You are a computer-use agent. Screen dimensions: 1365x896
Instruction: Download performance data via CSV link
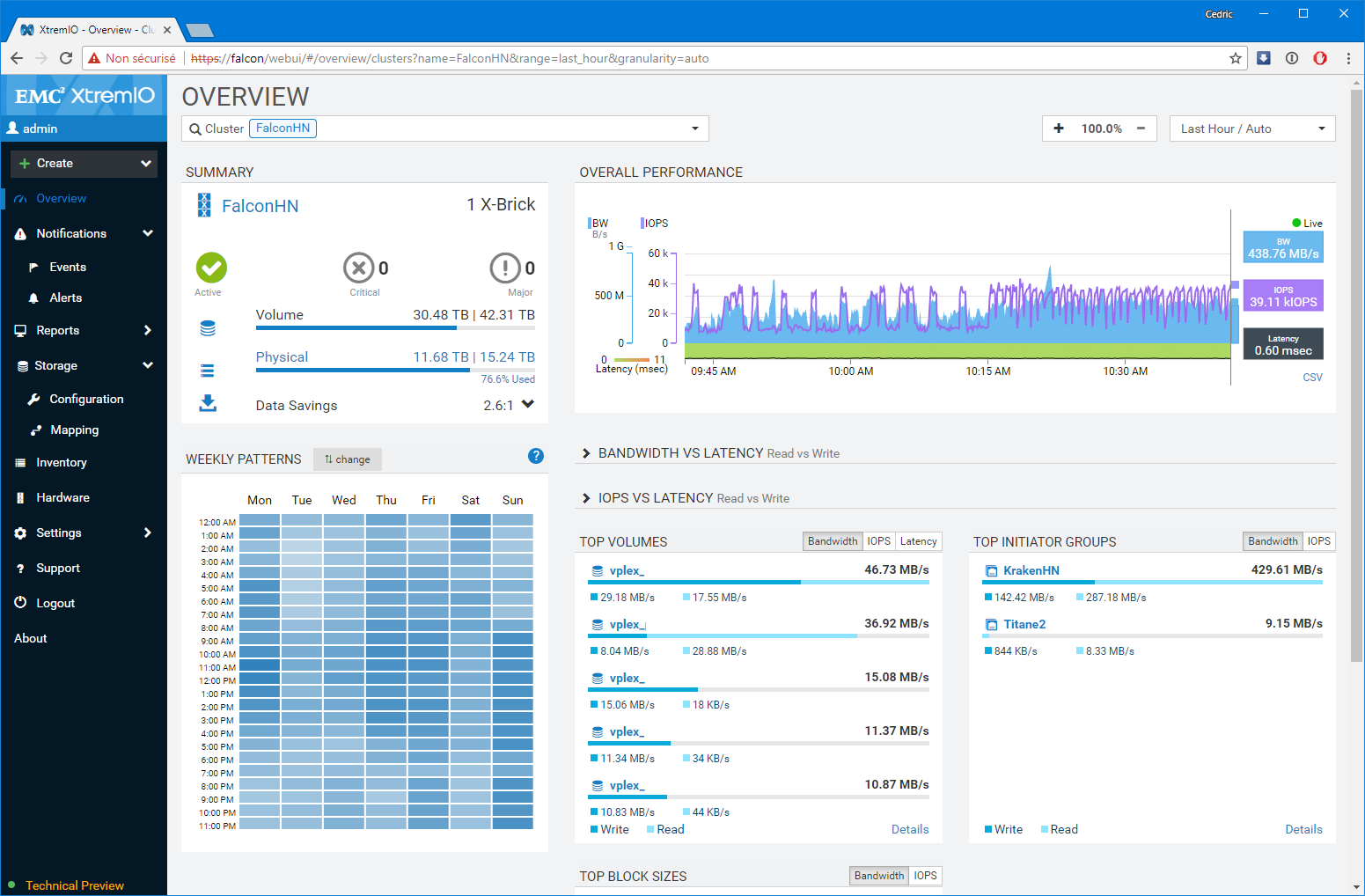1312,378
